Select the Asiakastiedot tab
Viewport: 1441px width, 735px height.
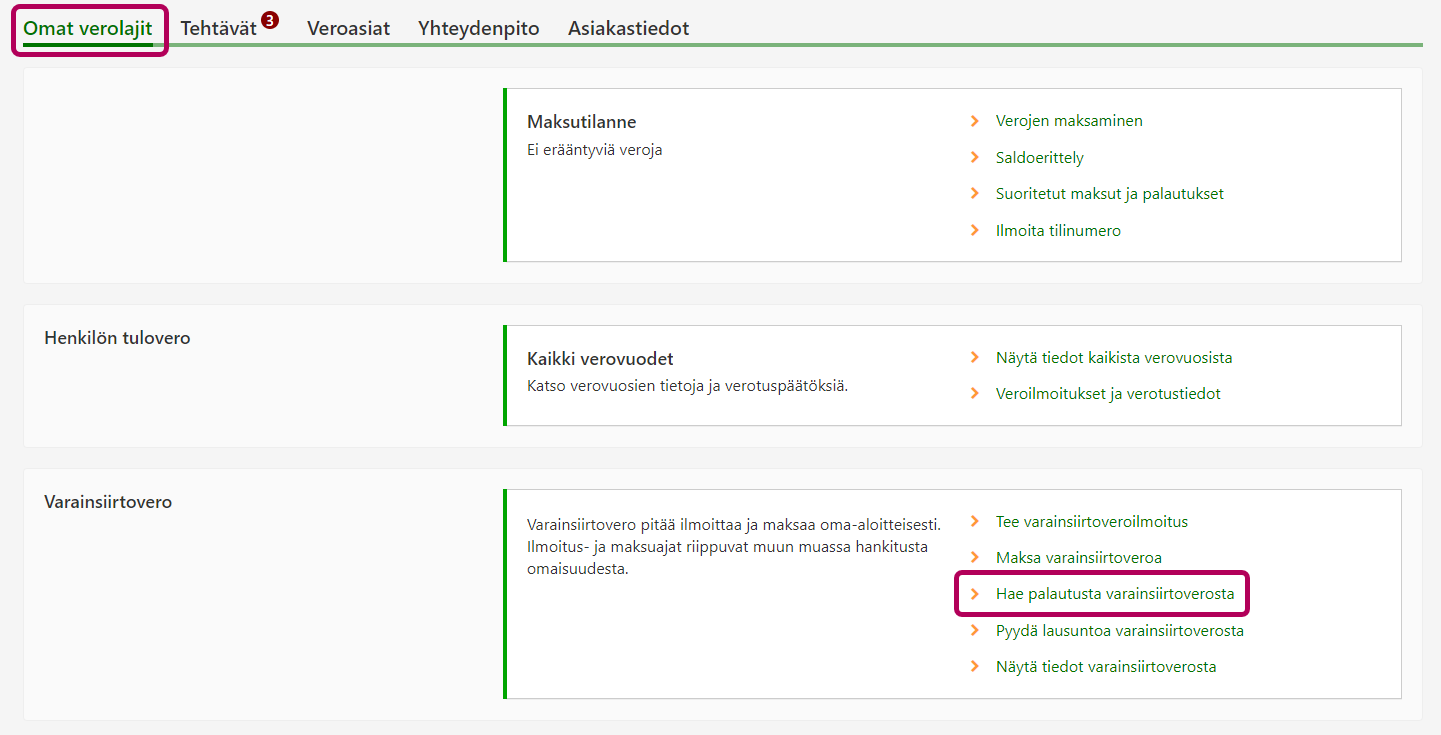(x=628, y=29)
